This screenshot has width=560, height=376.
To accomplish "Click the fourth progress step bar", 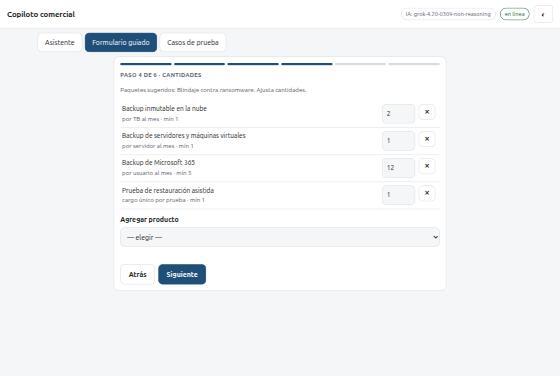I will 307,64.
